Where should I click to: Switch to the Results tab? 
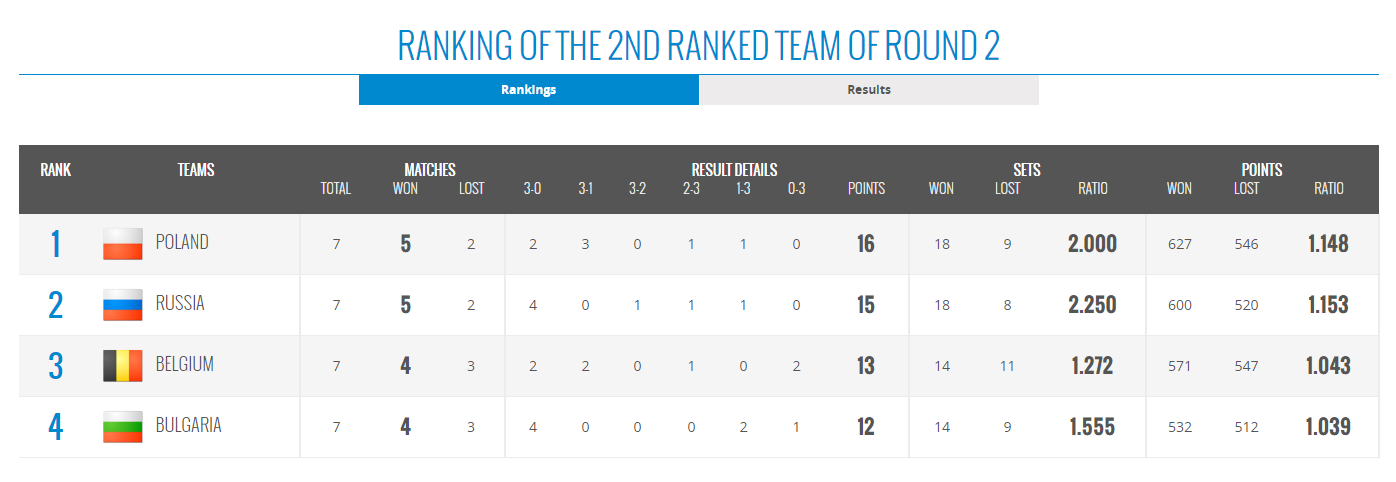point(868,90)
